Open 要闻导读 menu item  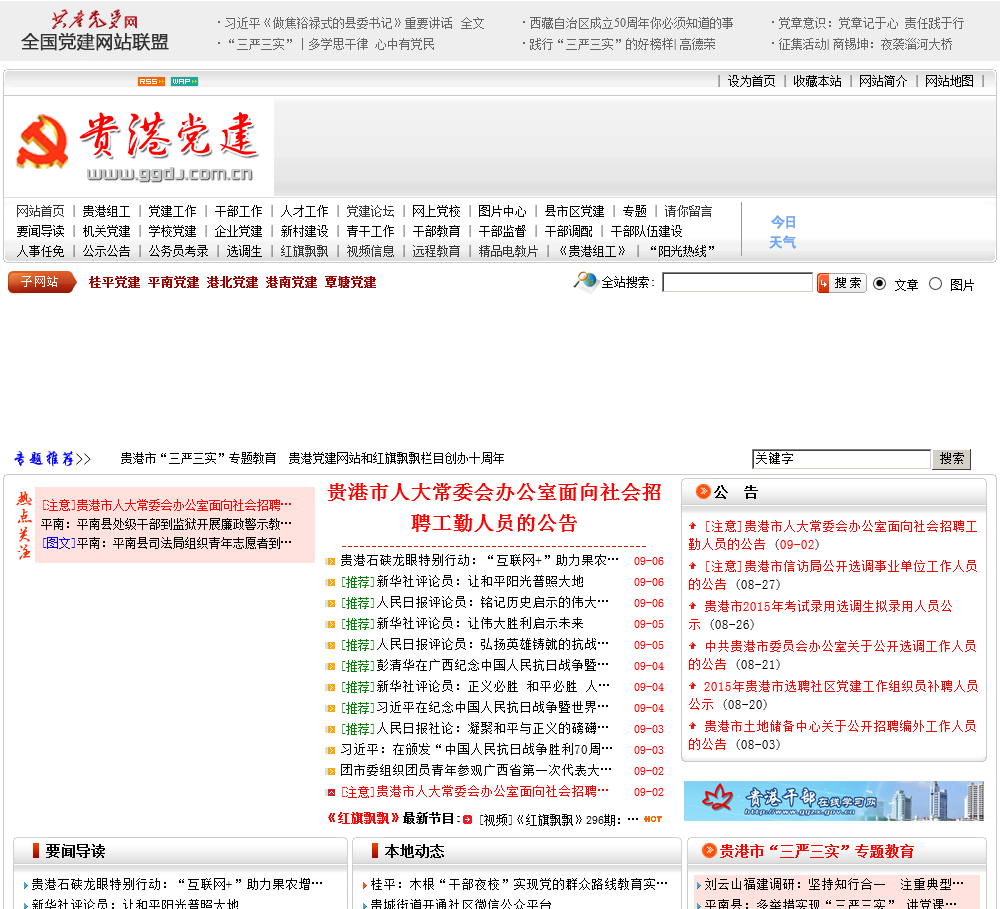tap(40, 231)
